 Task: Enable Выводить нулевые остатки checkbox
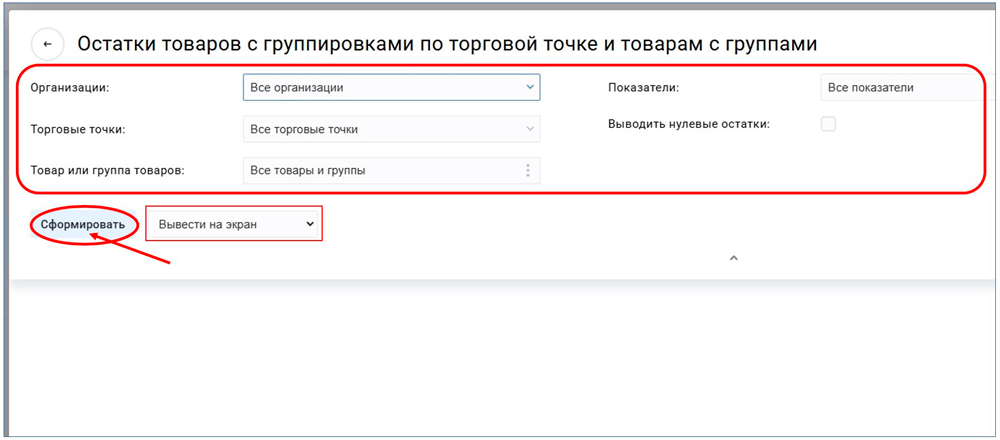click(828, 124)
